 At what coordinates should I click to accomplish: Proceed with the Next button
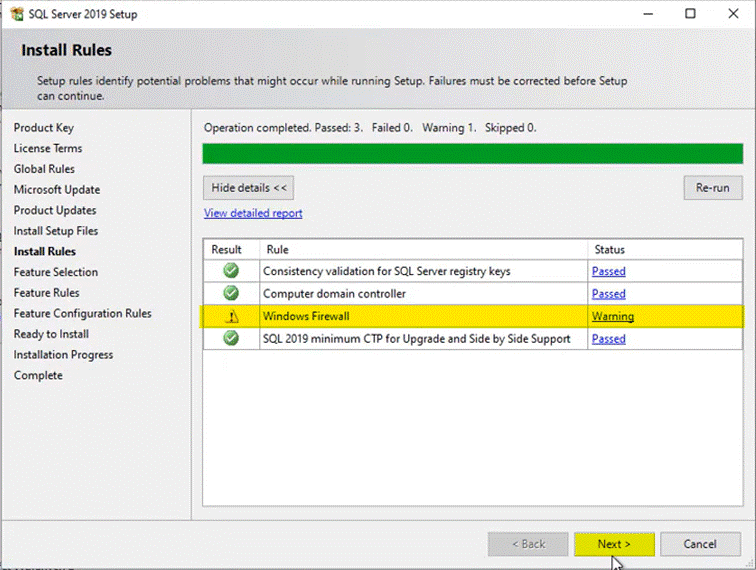[614, 544]
